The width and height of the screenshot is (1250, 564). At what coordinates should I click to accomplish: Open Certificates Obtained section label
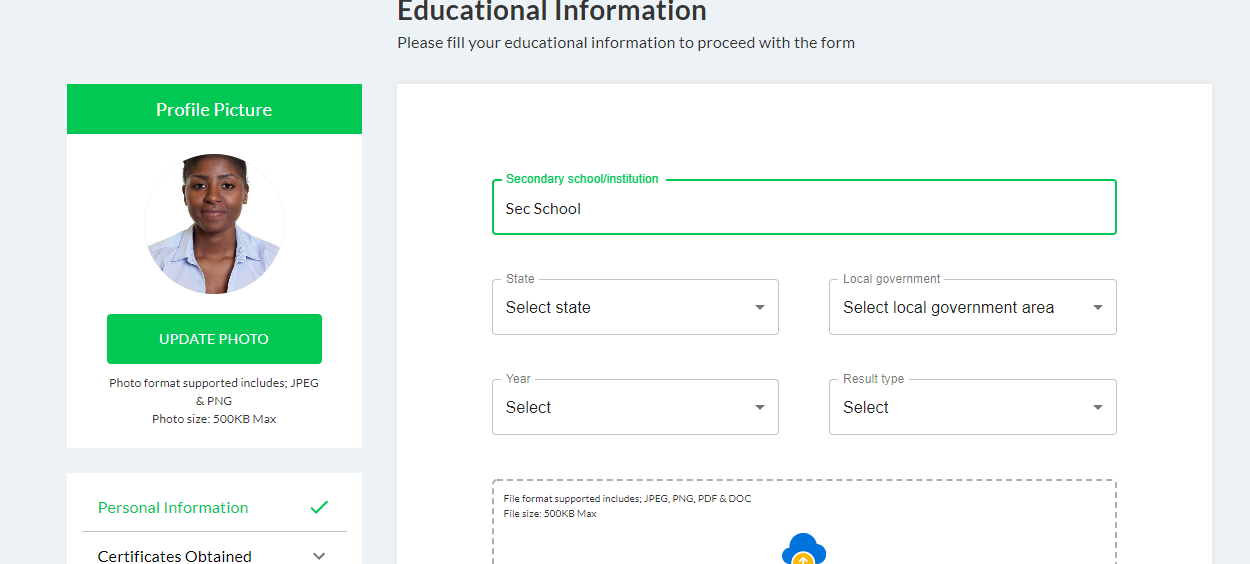[x=175, y=556]
